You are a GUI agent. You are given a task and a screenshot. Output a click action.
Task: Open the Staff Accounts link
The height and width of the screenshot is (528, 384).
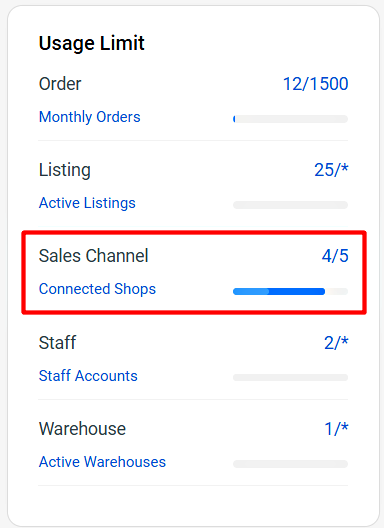coord(88,375)
